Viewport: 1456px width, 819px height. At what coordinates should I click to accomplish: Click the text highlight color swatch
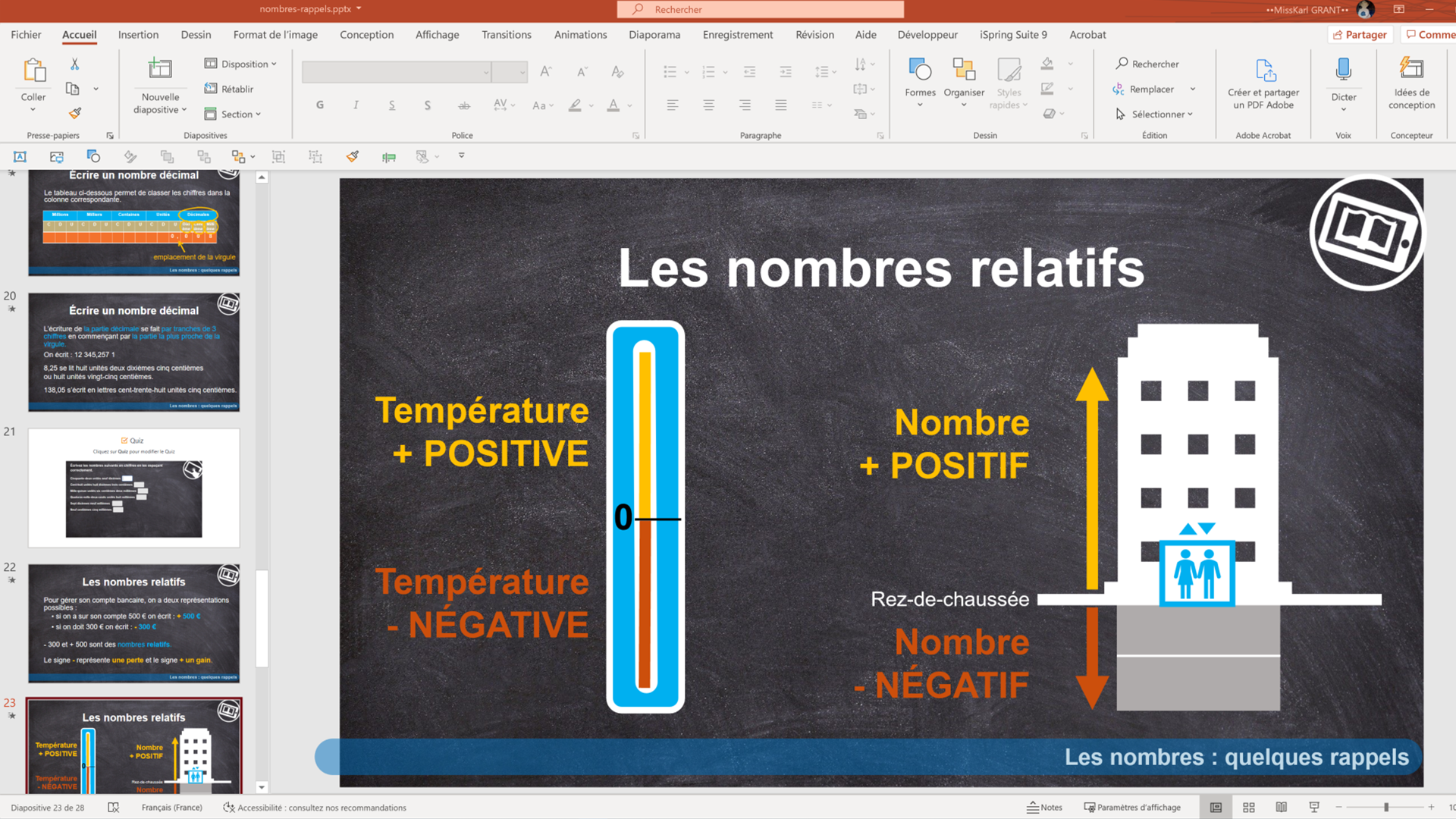[x=576, y=105]
